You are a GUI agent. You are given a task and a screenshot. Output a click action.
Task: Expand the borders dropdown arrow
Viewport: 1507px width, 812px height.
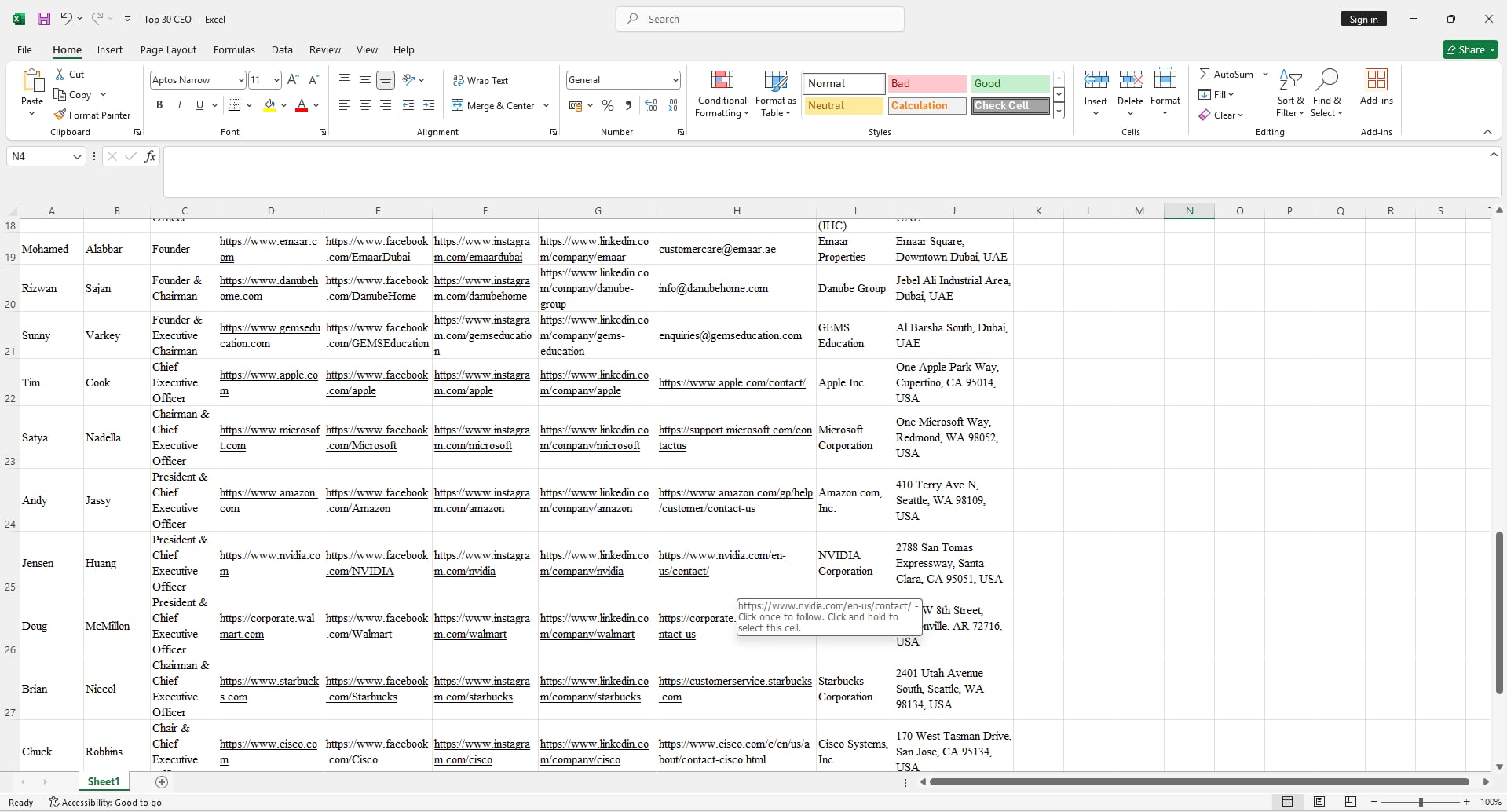pos(249,105)
